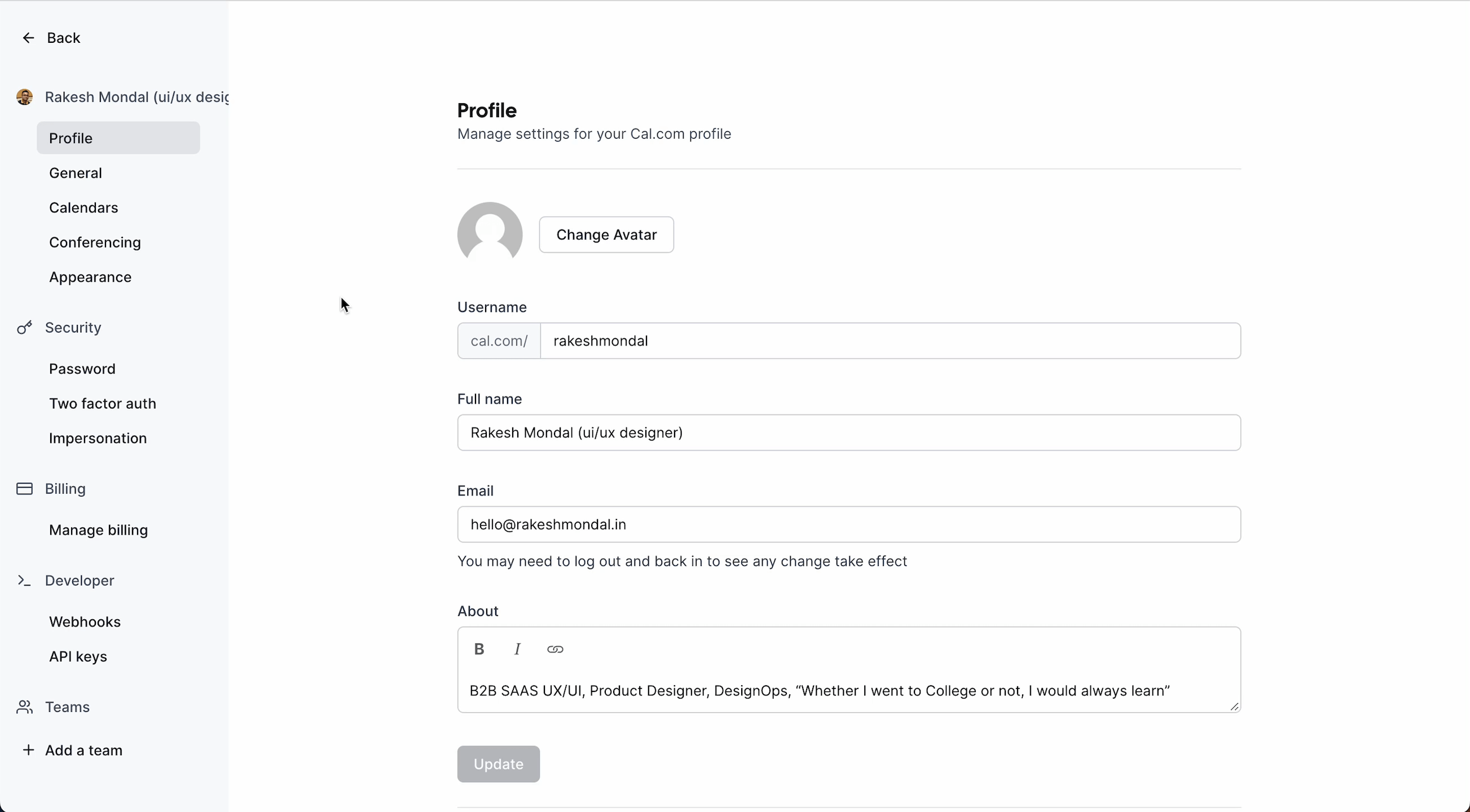1470x812 pixels.
Task: Click the Developer terminal icon
Action: pos(24,580)
